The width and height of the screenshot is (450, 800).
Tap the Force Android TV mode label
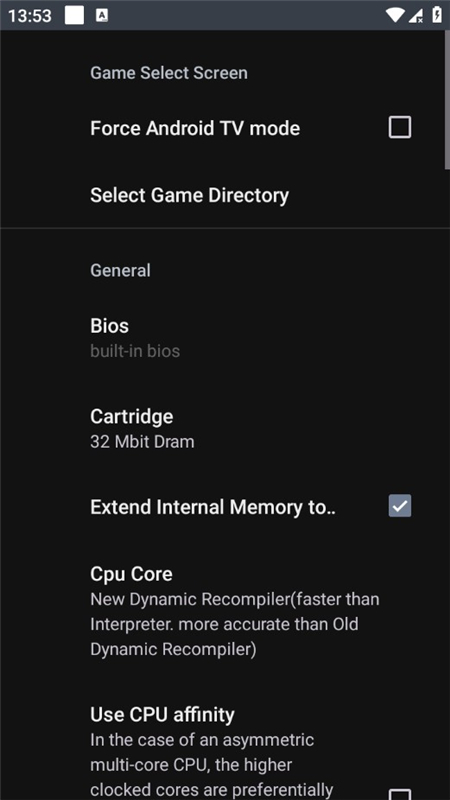point(195,128)
